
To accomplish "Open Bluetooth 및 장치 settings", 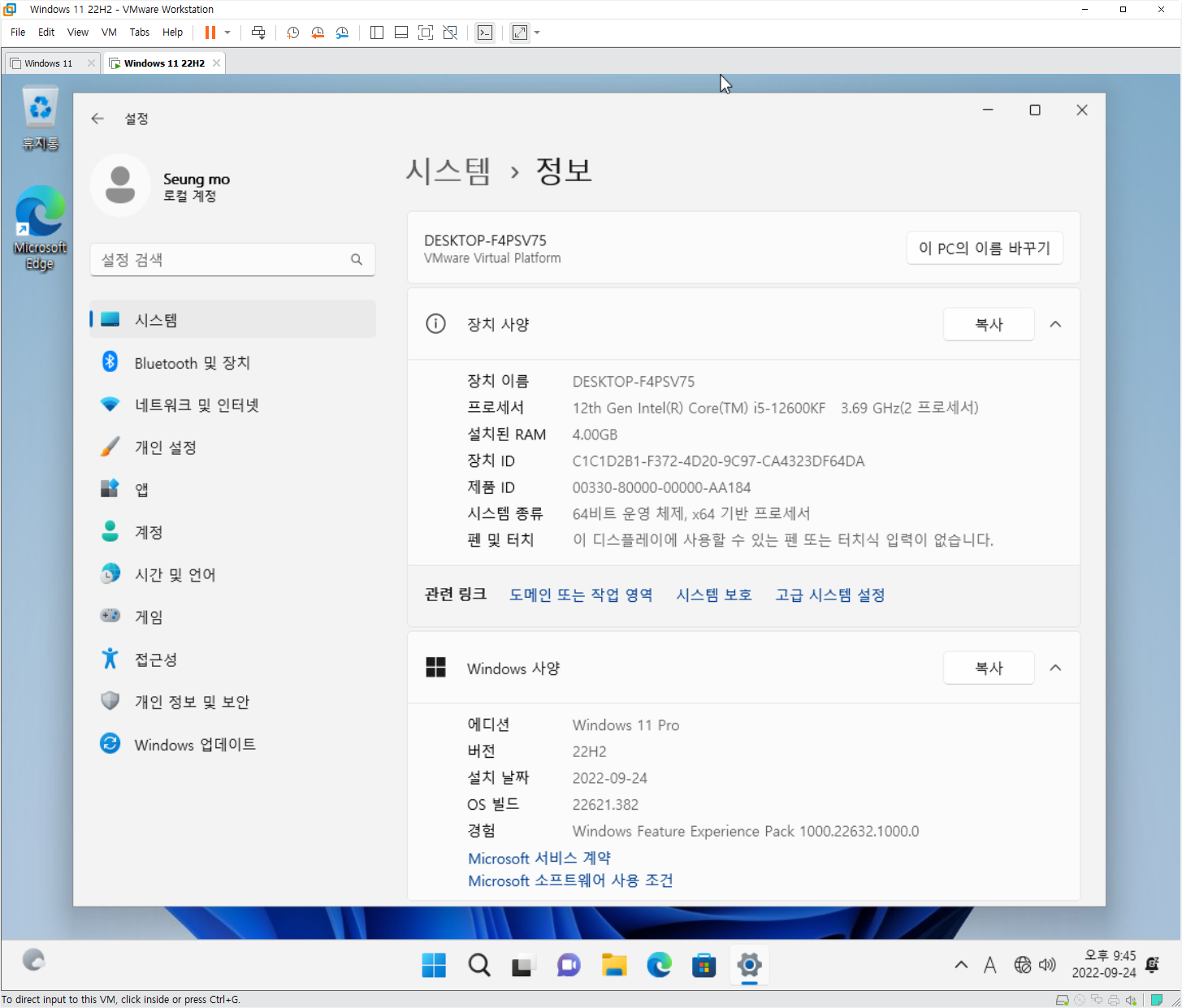I will (232, 362).
